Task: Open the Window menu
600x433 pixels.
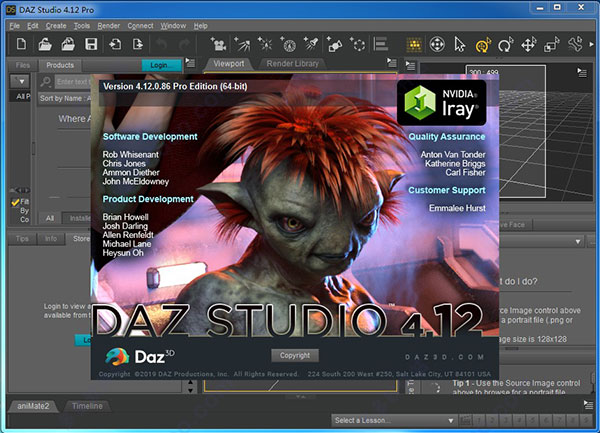Action: click(x=173, y=26)
